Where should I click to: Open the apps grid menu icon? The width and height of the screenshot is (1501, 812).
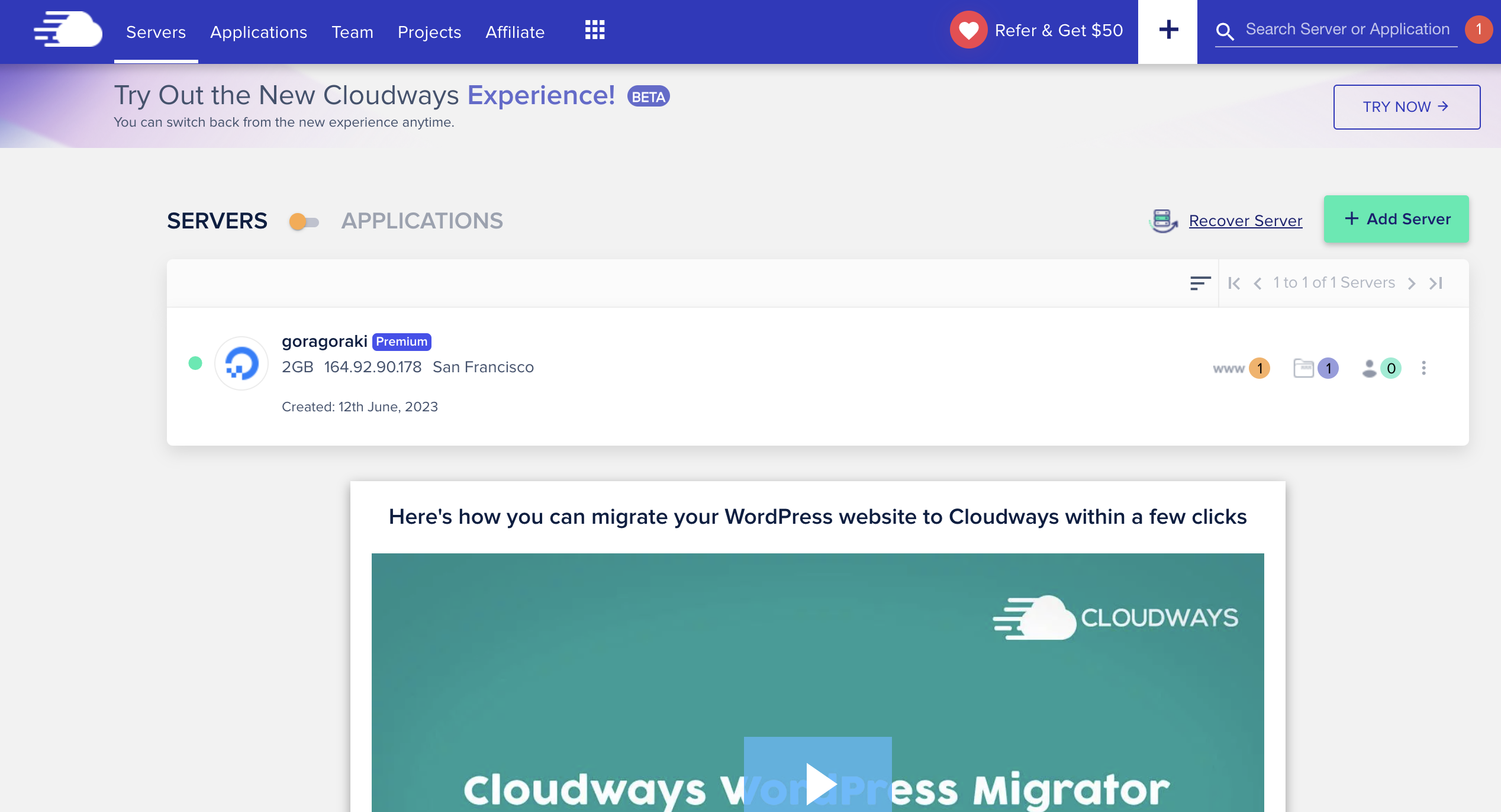(594, 30)
